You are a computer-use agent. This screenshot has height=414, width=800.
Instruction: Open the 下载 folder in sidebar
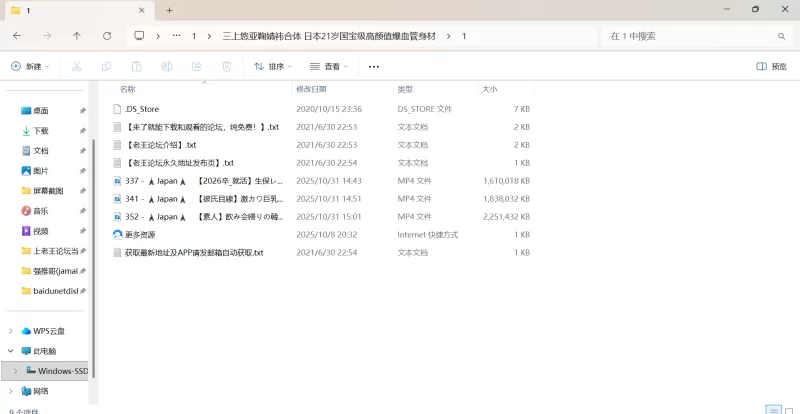click(x=41, y=131)
